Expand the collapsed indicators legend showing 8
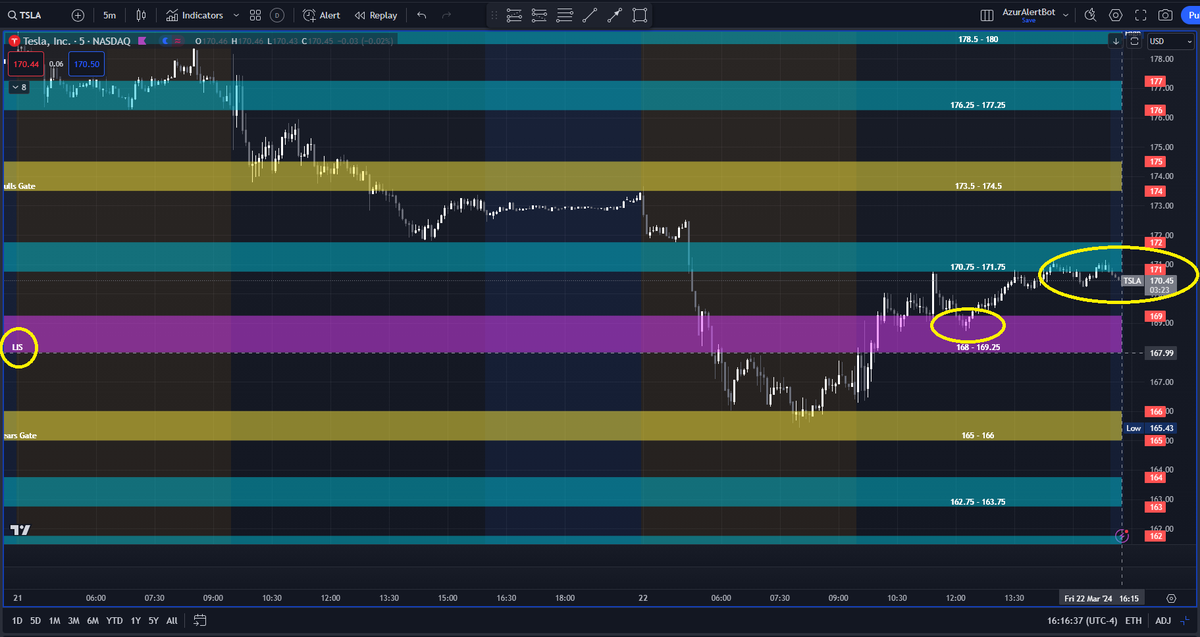Screen dimensions: 1200x637 click(19, 87)
